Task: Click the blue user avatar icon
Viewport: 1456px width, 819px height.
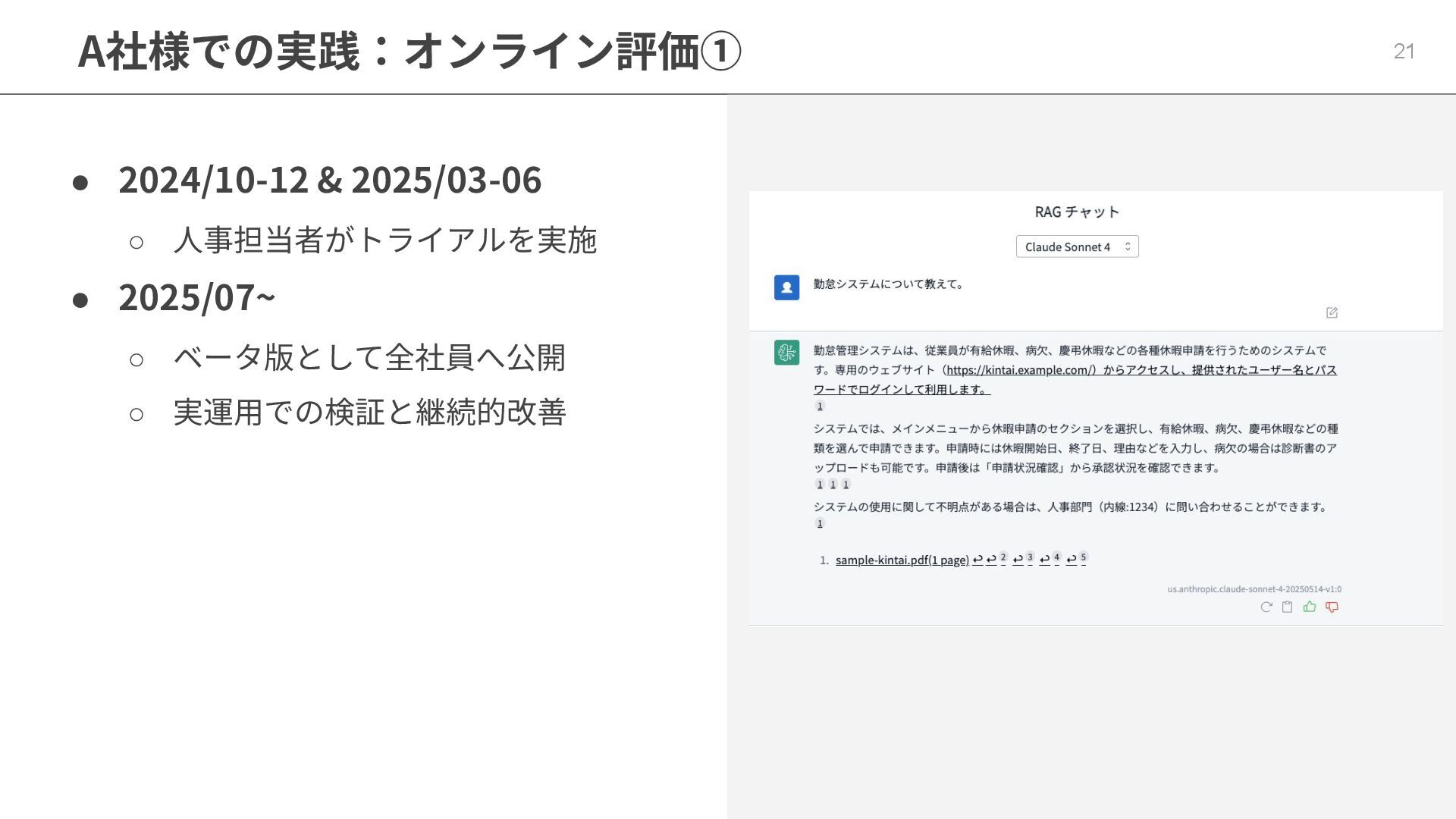Action: [x=786, y=287]
